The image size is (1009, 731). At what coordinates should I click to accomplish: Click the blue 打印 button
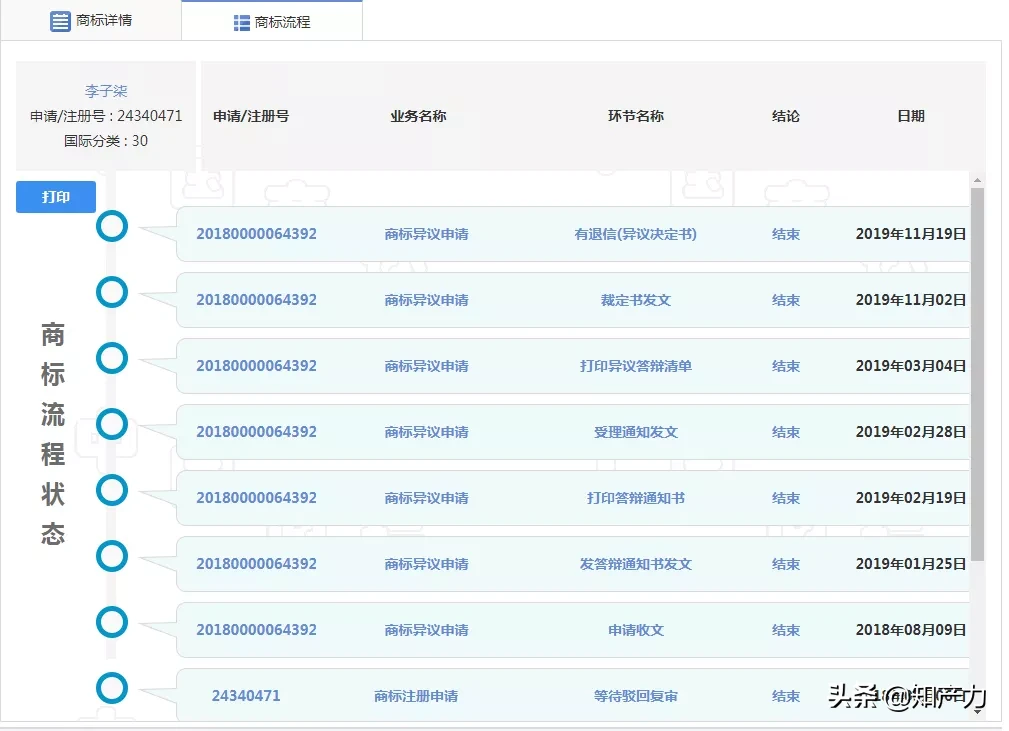(56, 197)
